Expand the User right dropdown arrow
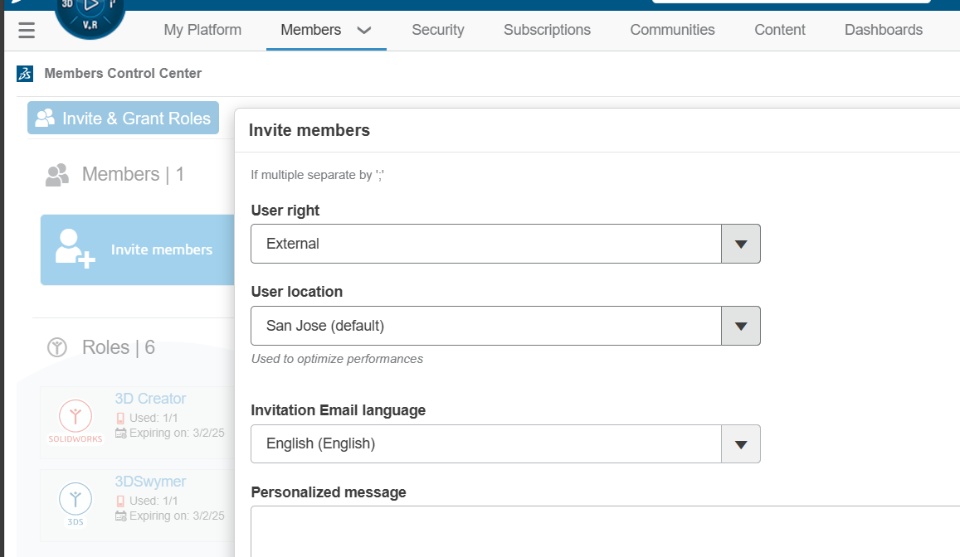960x557 pixels. click(x=741, y=244)
